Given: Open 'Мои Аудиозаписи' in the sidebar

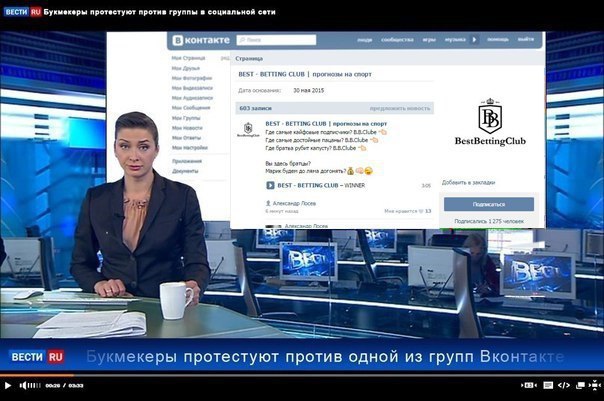Looking at the screenshot, I should point(192,98).
